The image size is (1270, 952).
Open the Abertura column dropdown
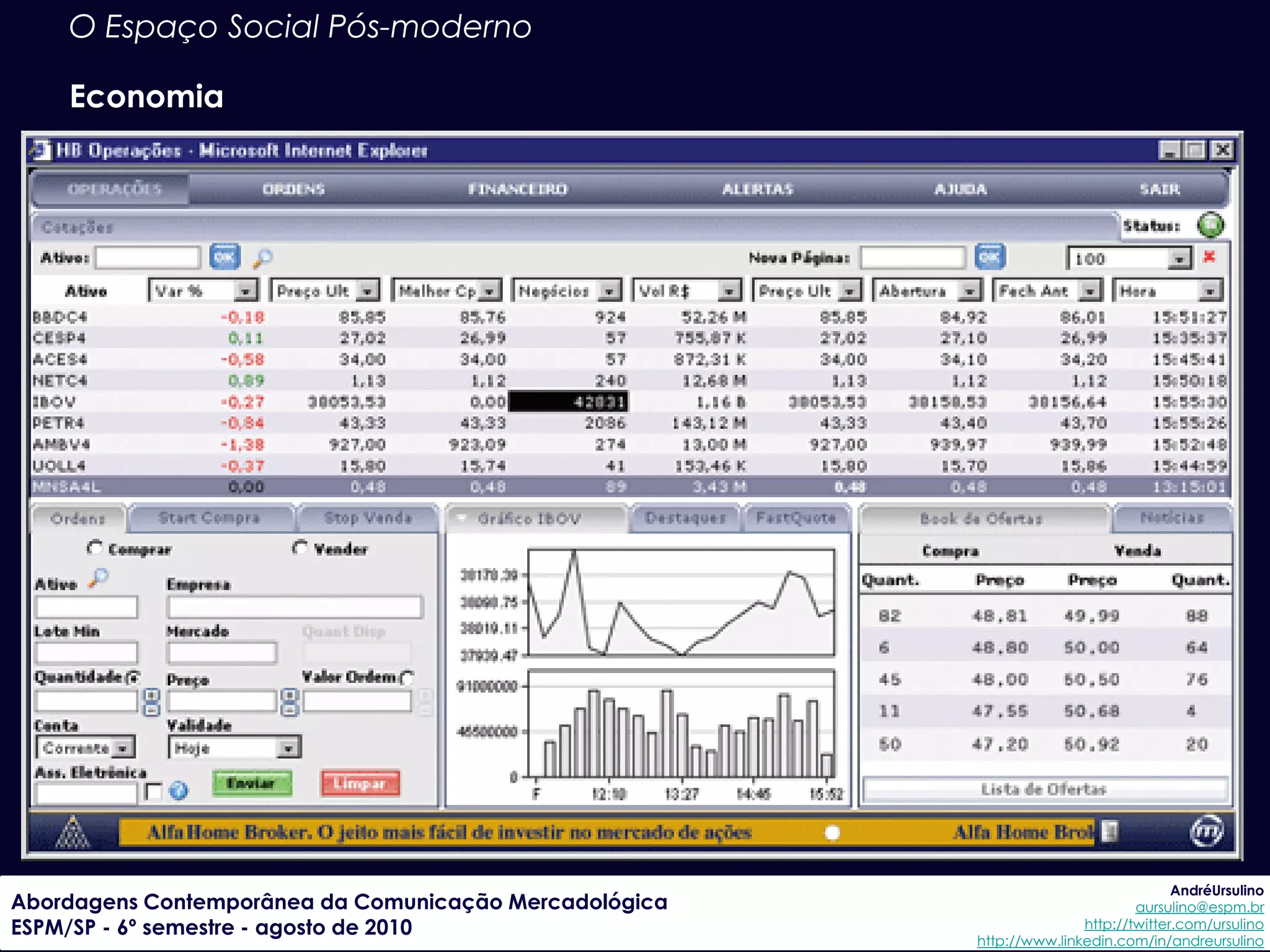pos(969,291)
